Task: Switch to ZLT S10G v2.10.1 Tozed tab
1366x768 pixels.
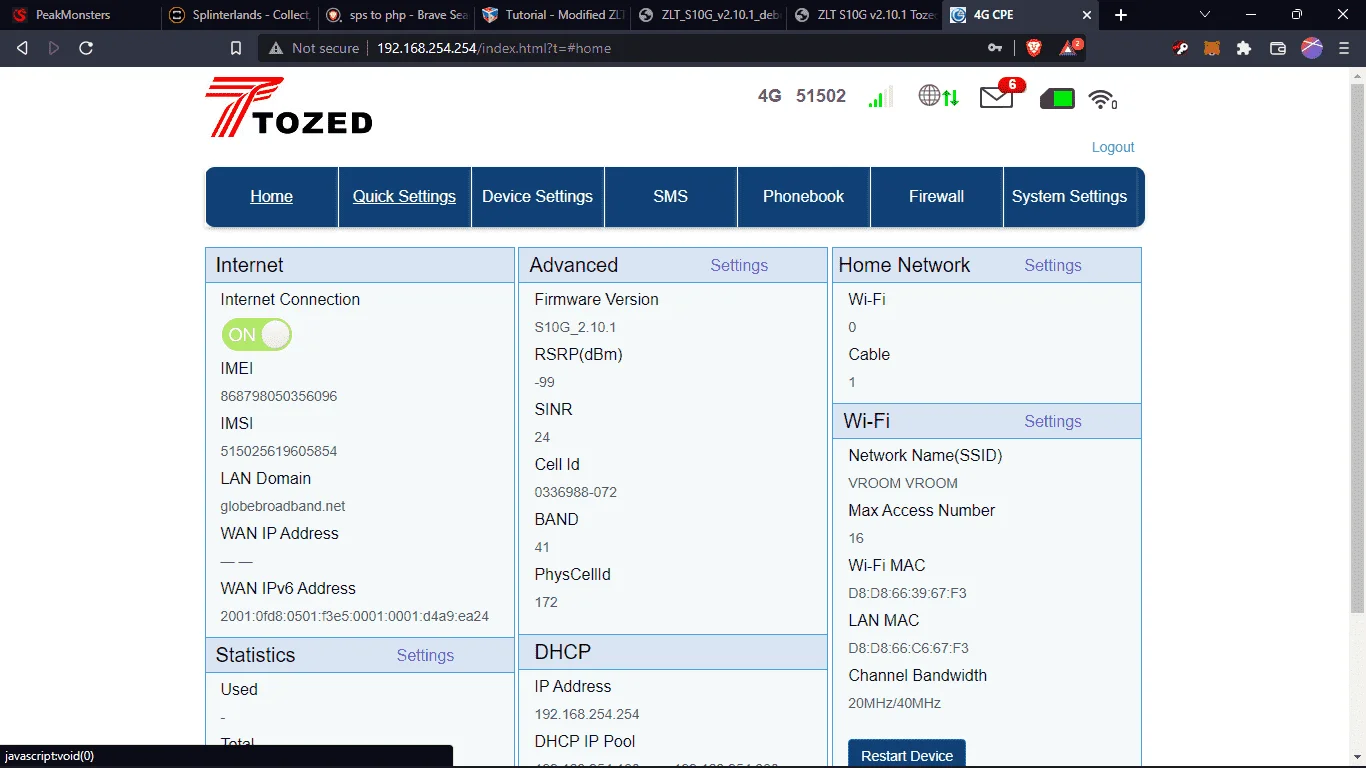Action: pyautogui.click(x=863, y=15)
